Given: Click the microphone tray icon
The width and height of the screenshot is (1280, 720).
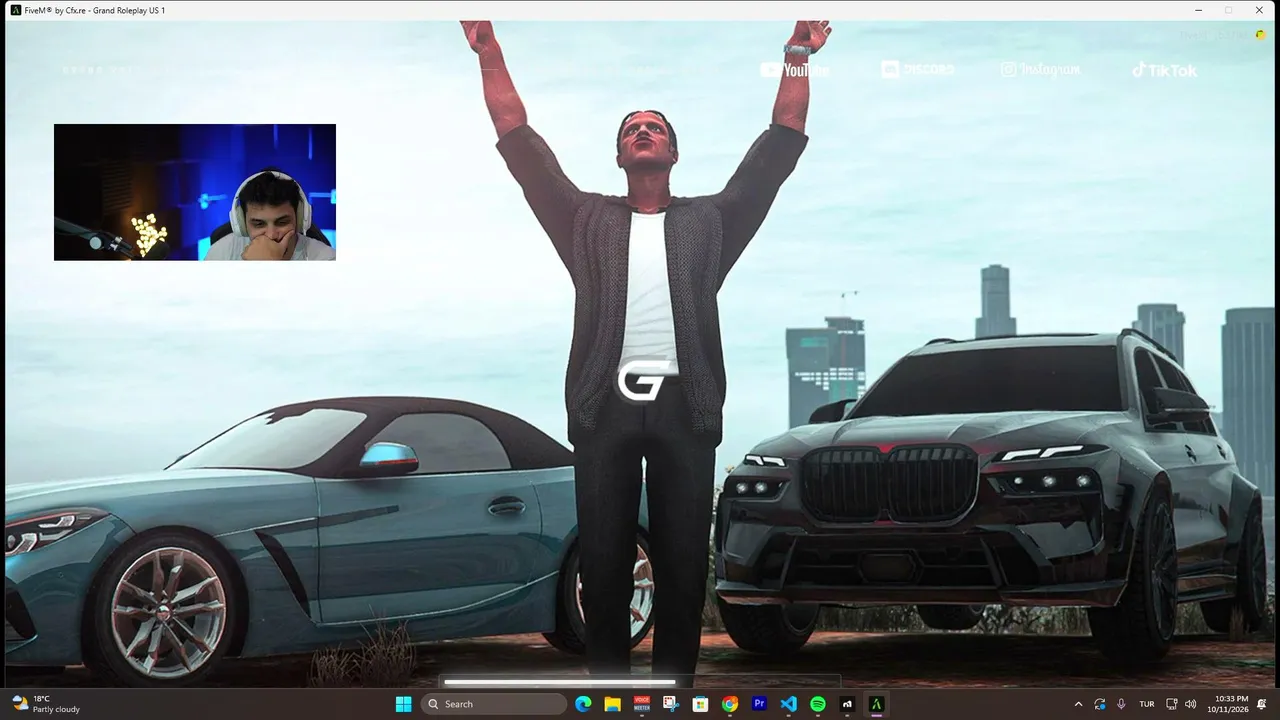Looking at the screenshot, I should pos(1121,704).
